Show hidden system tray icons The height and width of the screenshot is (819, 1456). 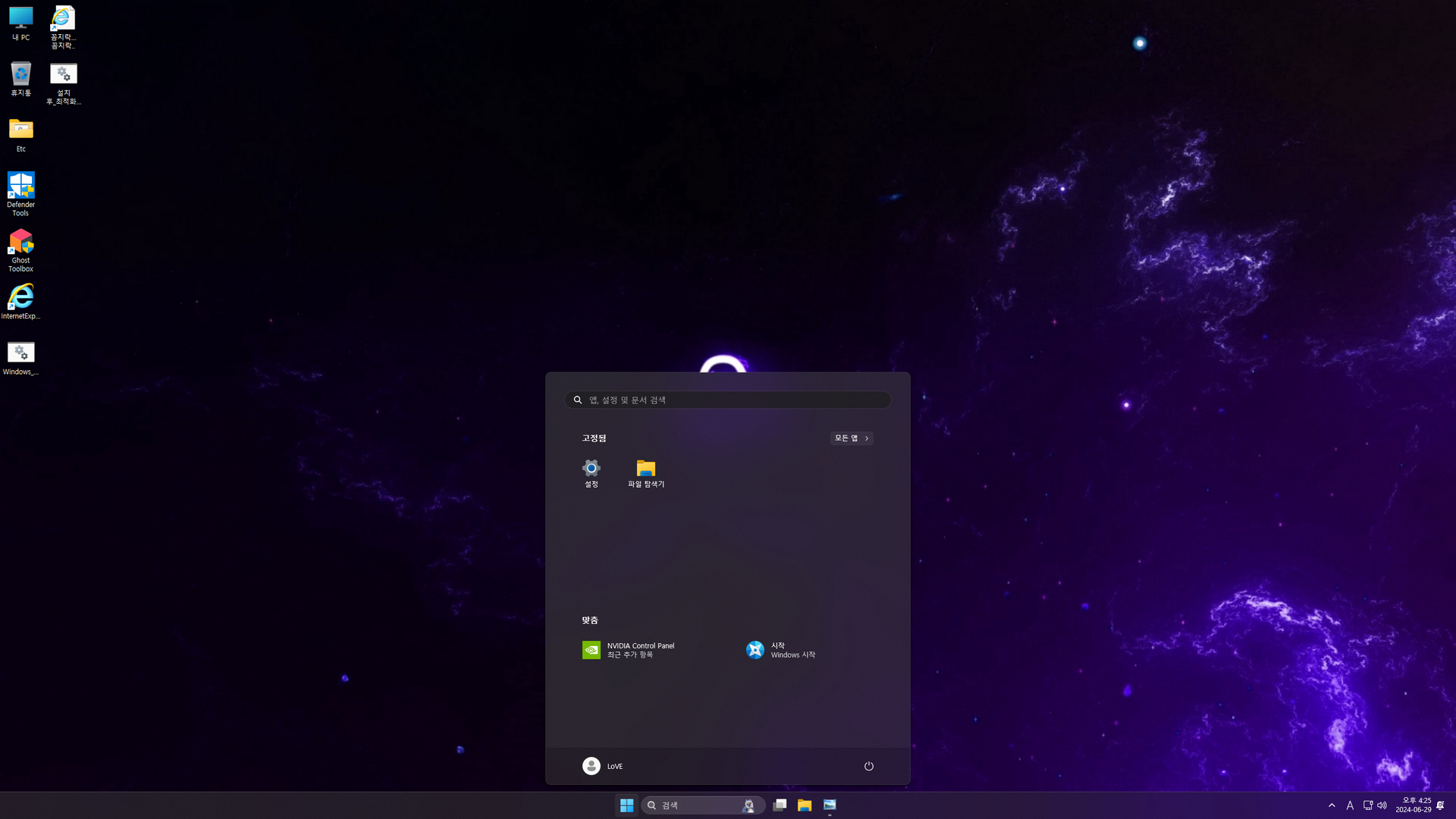(x=1332, y=805)
